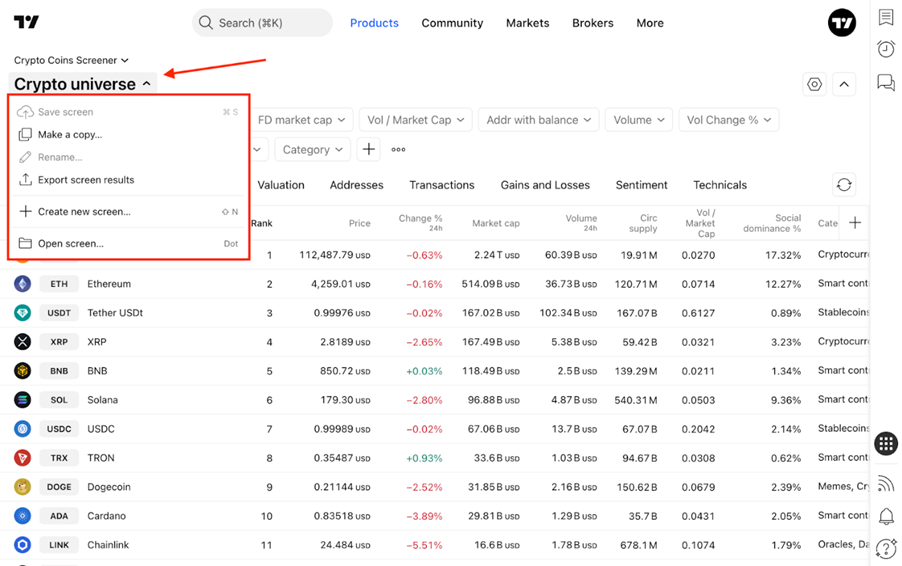Click the ETH ticker badge
This screenshot has width=902, height=566.
click(x=59, y=284)
